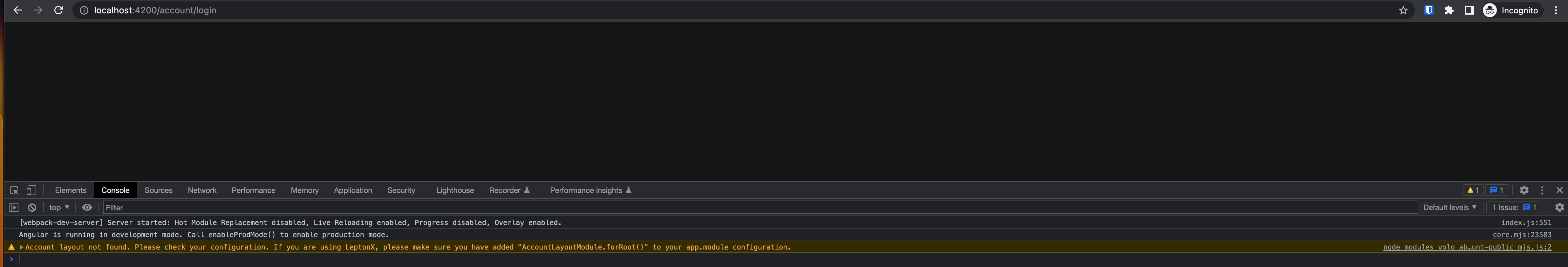The width and height of the screenshot is (1568, 267).
Task: Click the 1 Issue counter button
Action: tap(1513, 207)
